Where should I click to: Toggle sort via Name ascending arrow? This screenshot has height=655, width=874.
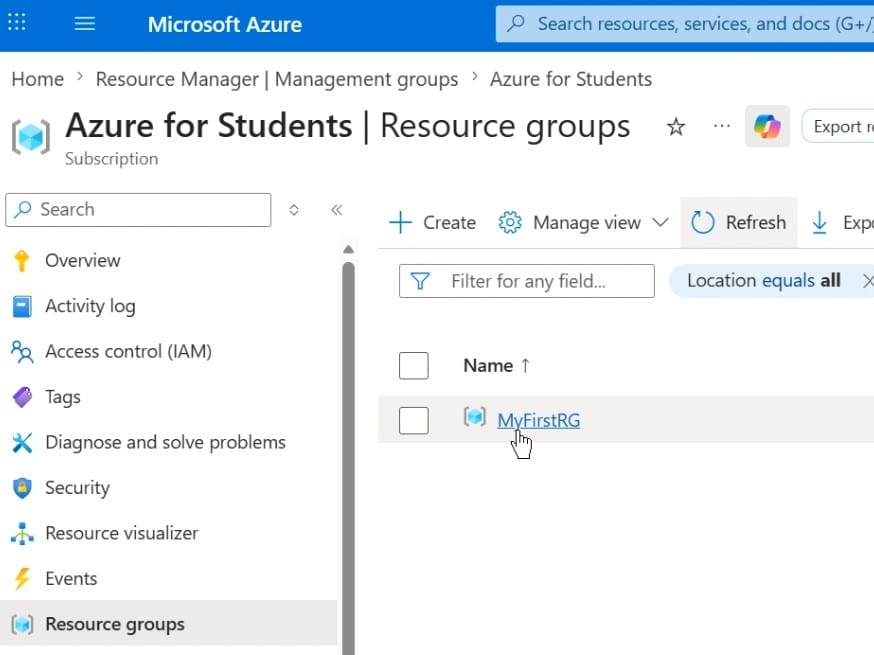point(525,366)
